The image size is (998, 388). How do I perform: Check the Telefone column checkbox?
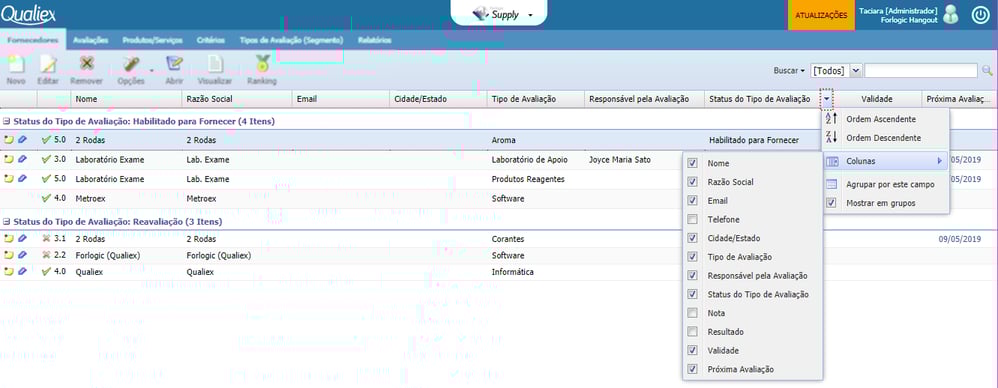pos(692,219)
